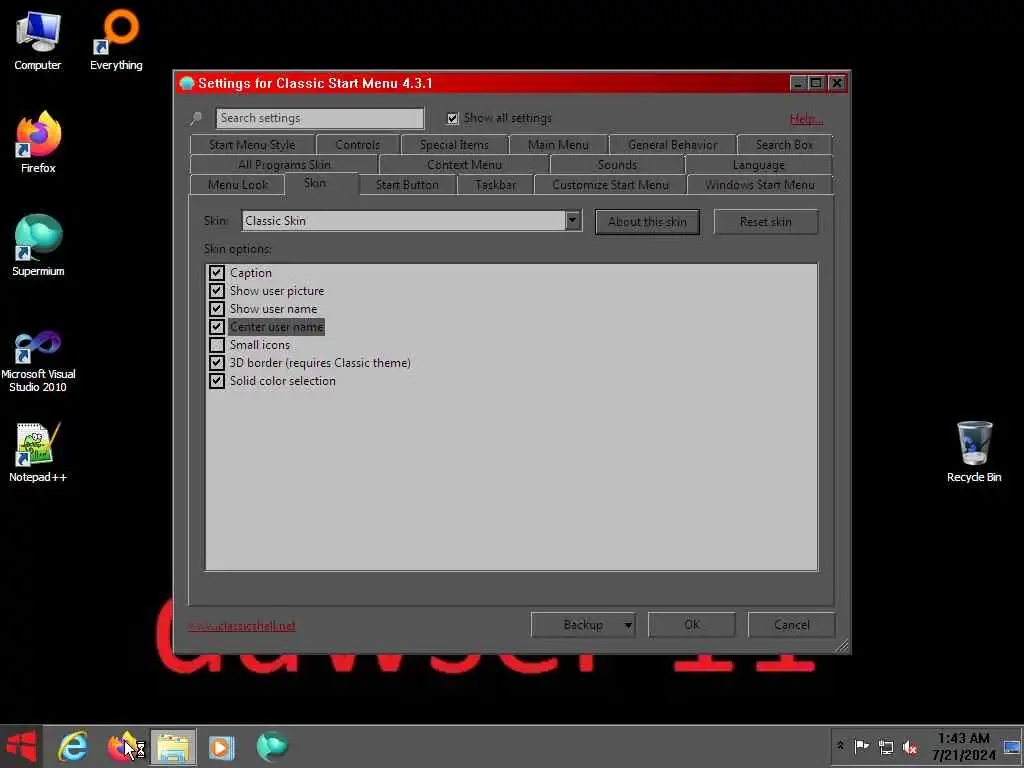Switch to Start Menu Style tab
The width and height of the screenshot is (1024, 768).
[252, 144]
